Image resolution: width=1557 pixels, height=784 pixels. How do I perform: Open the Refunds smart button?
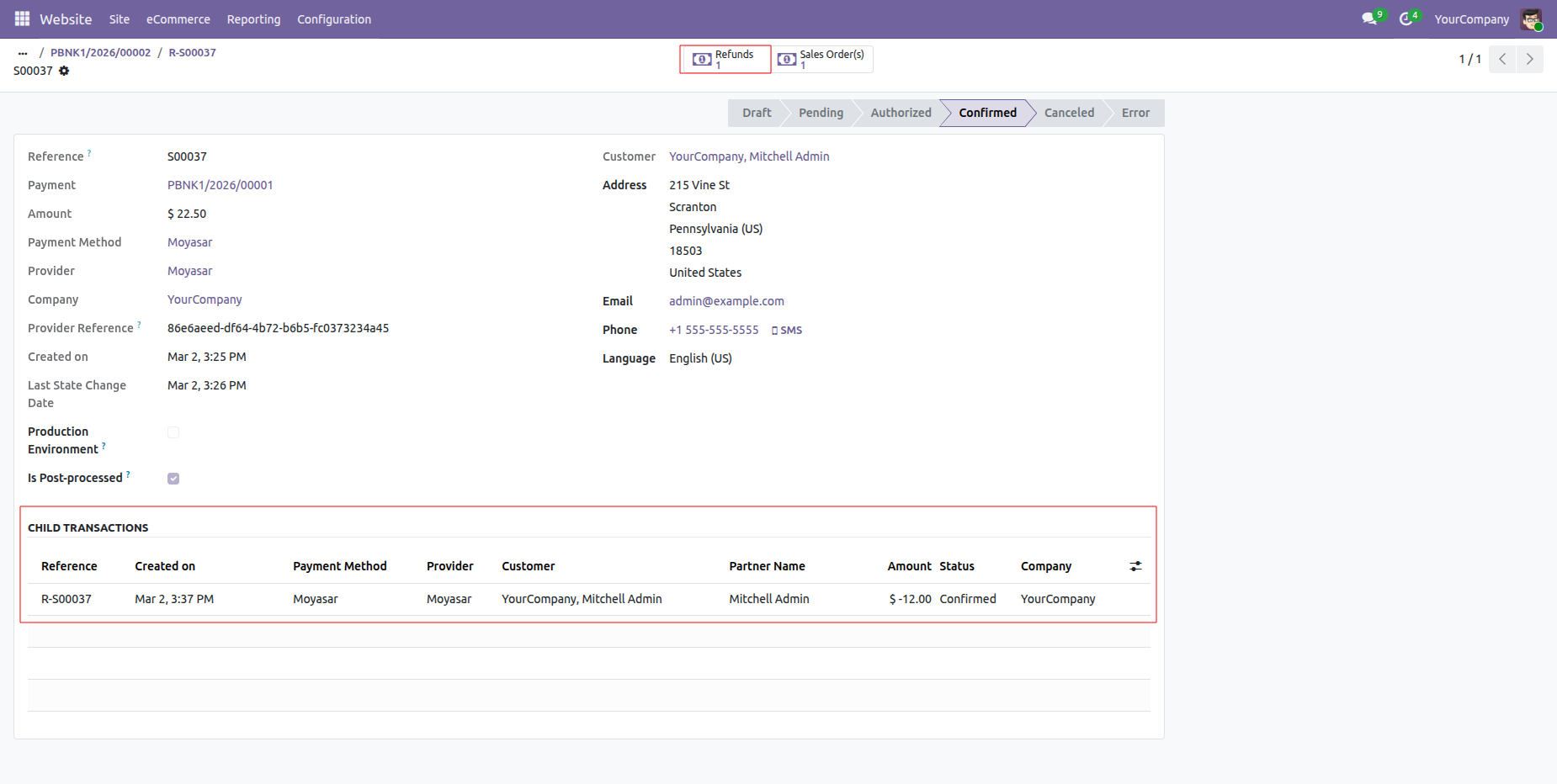[725, 59]
